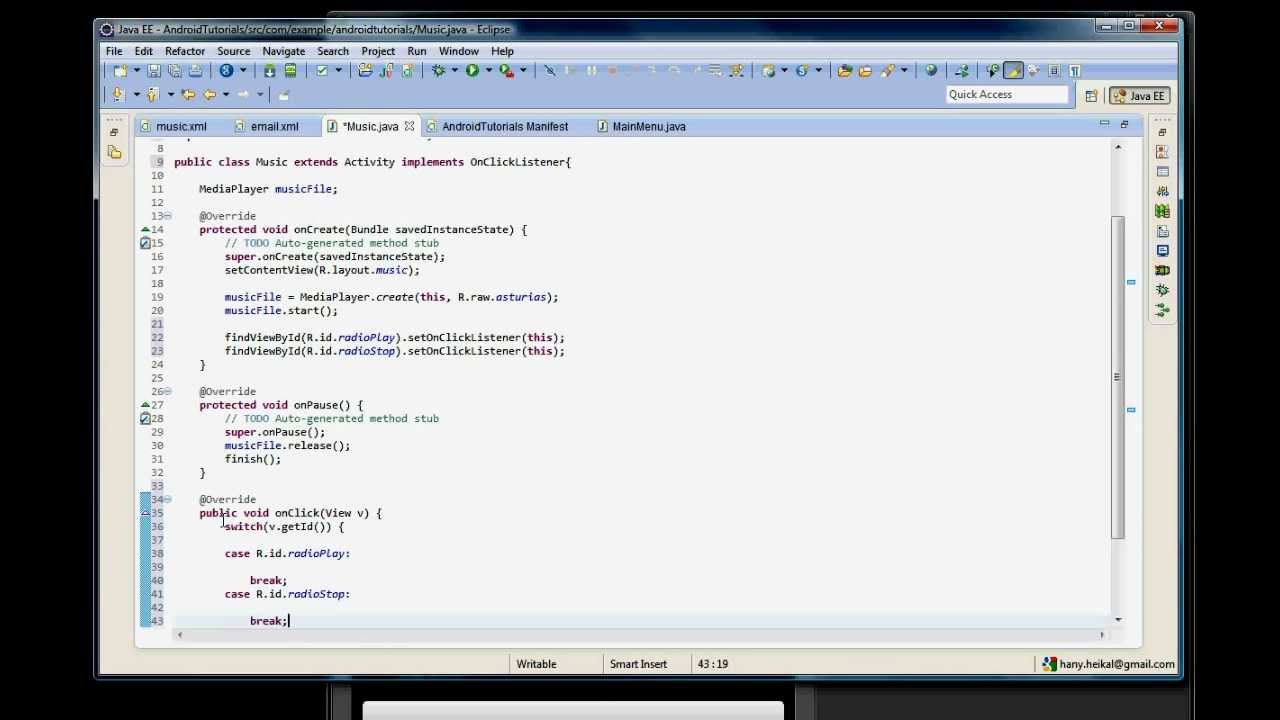The image size is (1280, 720).
Task: Open the Navigate menu
Action: point(283,51)
